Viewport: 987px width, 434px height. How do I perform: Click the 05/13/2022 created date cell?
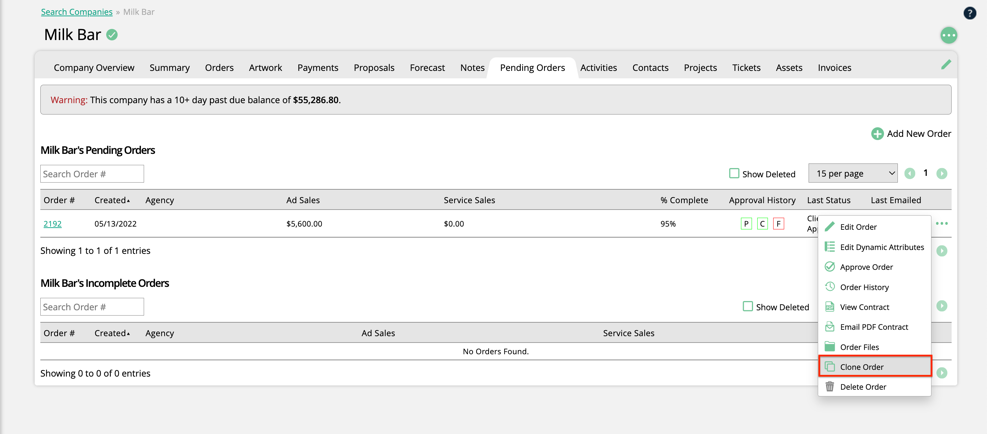(x=116, y=224)
